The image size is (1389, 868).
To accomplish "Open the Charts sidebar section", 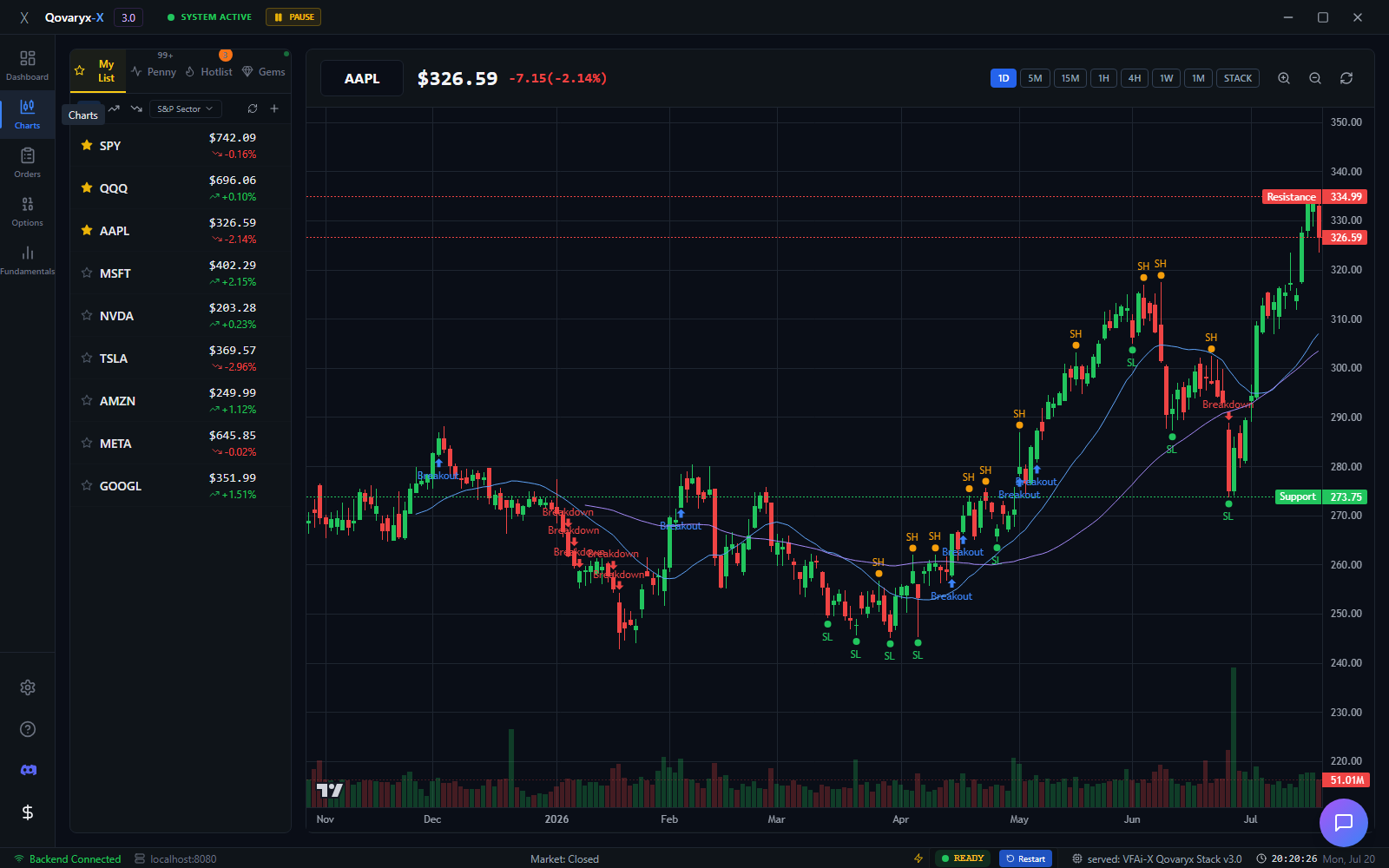I will coord(27,115).
